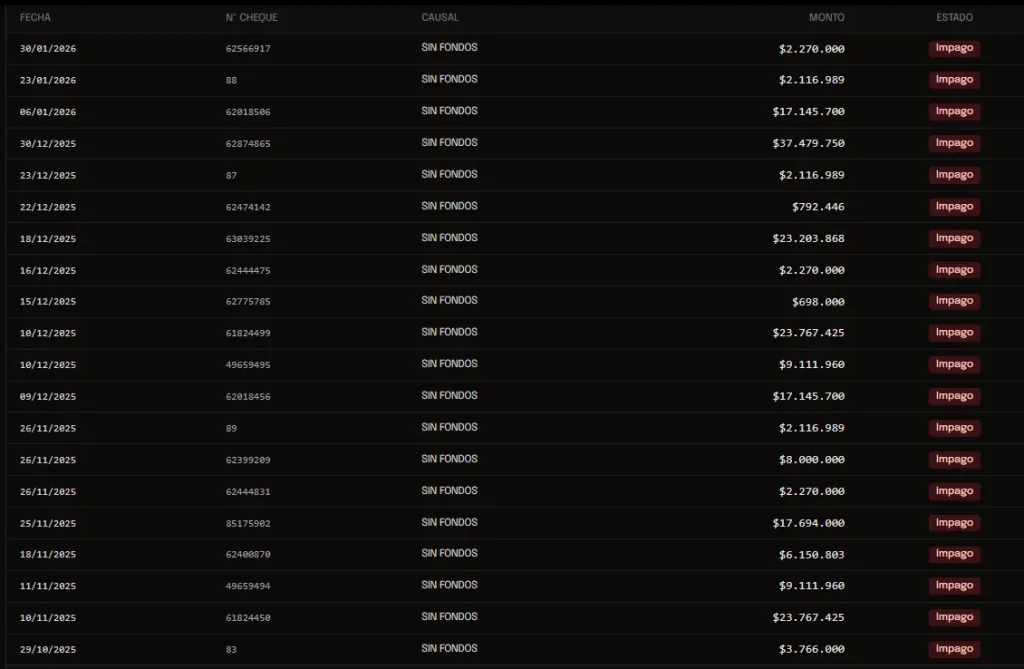Click Impago badge for cheque 62775785
Screen dimensions: 1024x669
point(954,301)
